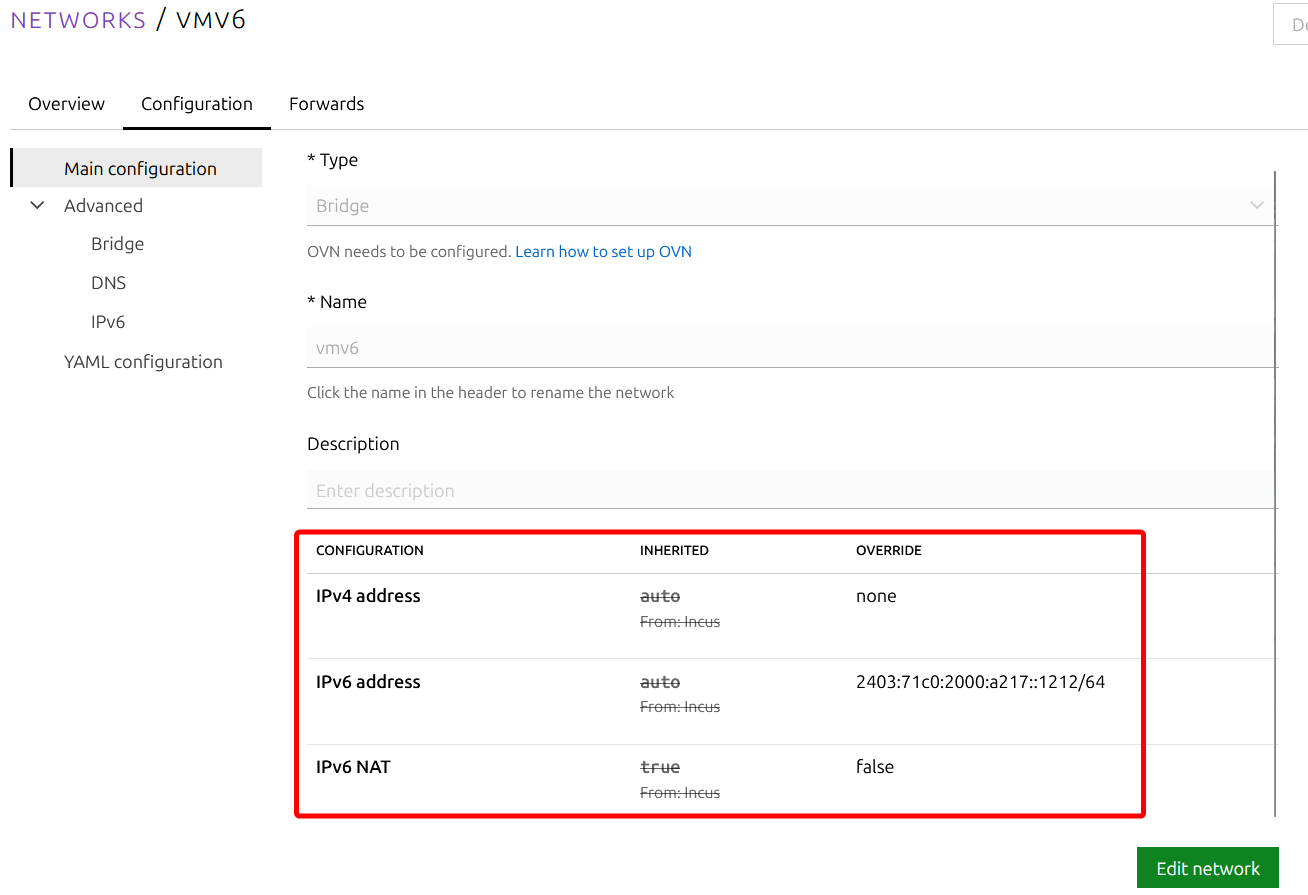Click the VMV6 header name to rename
Screen dimensions: 1308x895
211,20
